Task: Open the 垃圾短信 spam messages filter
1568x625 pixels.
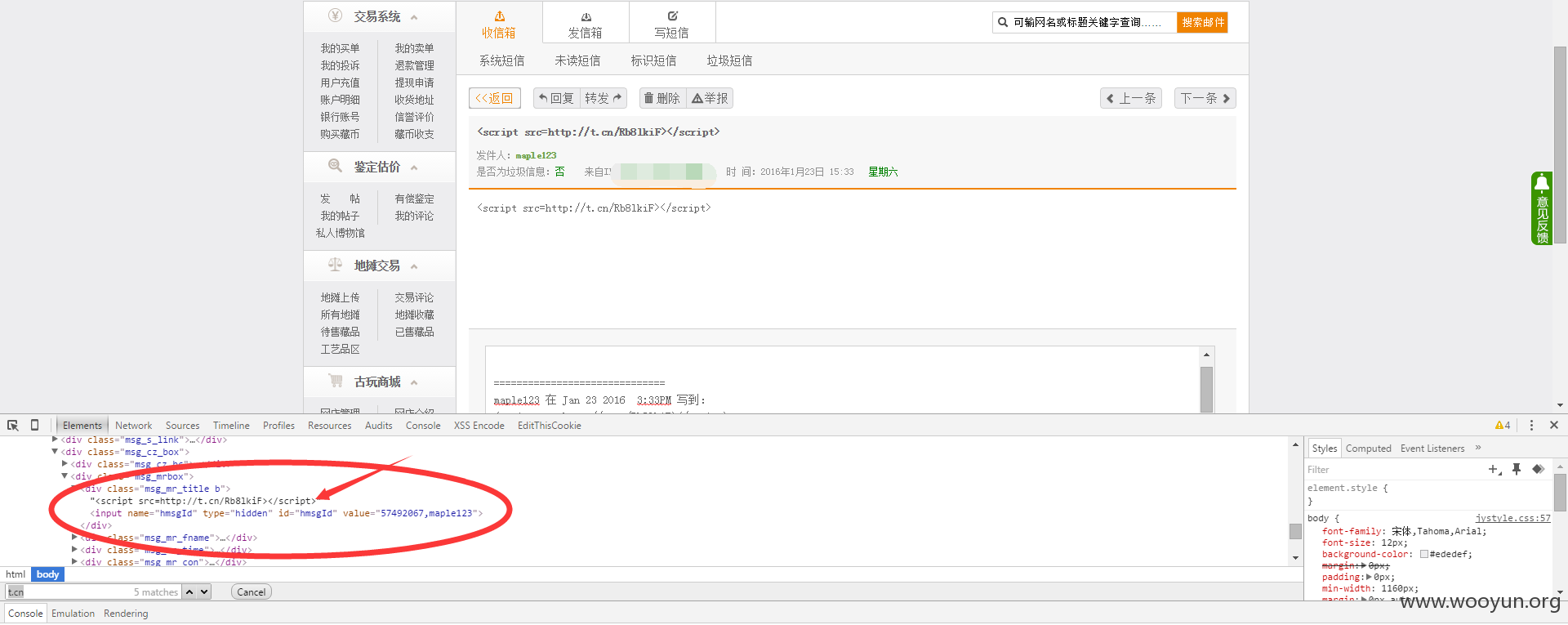Action: click(x=730, y=60)
